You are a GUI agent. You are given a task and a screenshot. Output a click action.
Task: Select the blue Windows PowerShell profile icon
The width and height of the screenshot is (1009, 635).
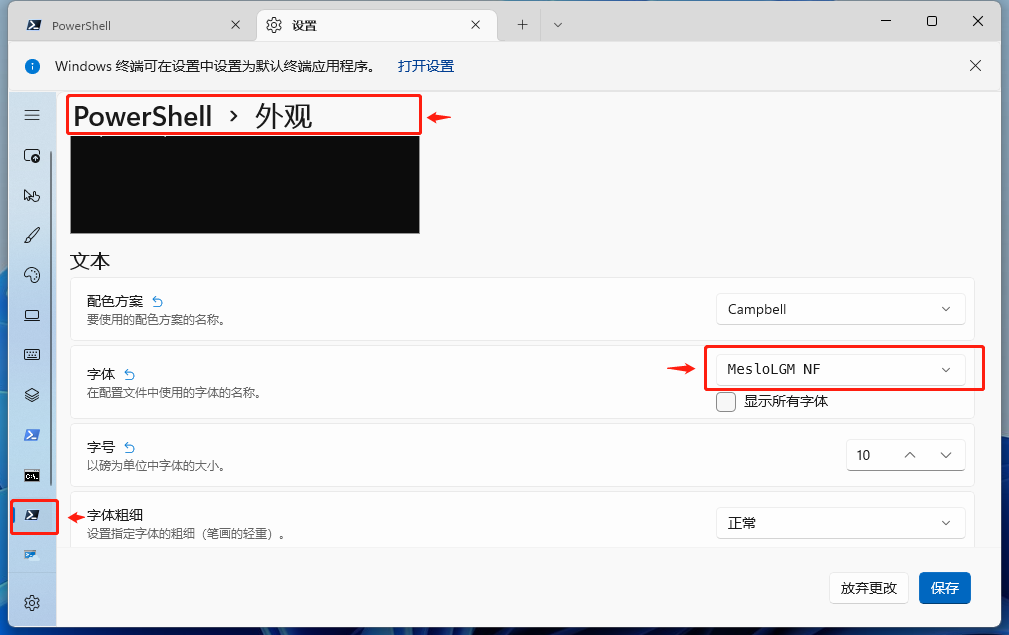[x=32, y=436]
